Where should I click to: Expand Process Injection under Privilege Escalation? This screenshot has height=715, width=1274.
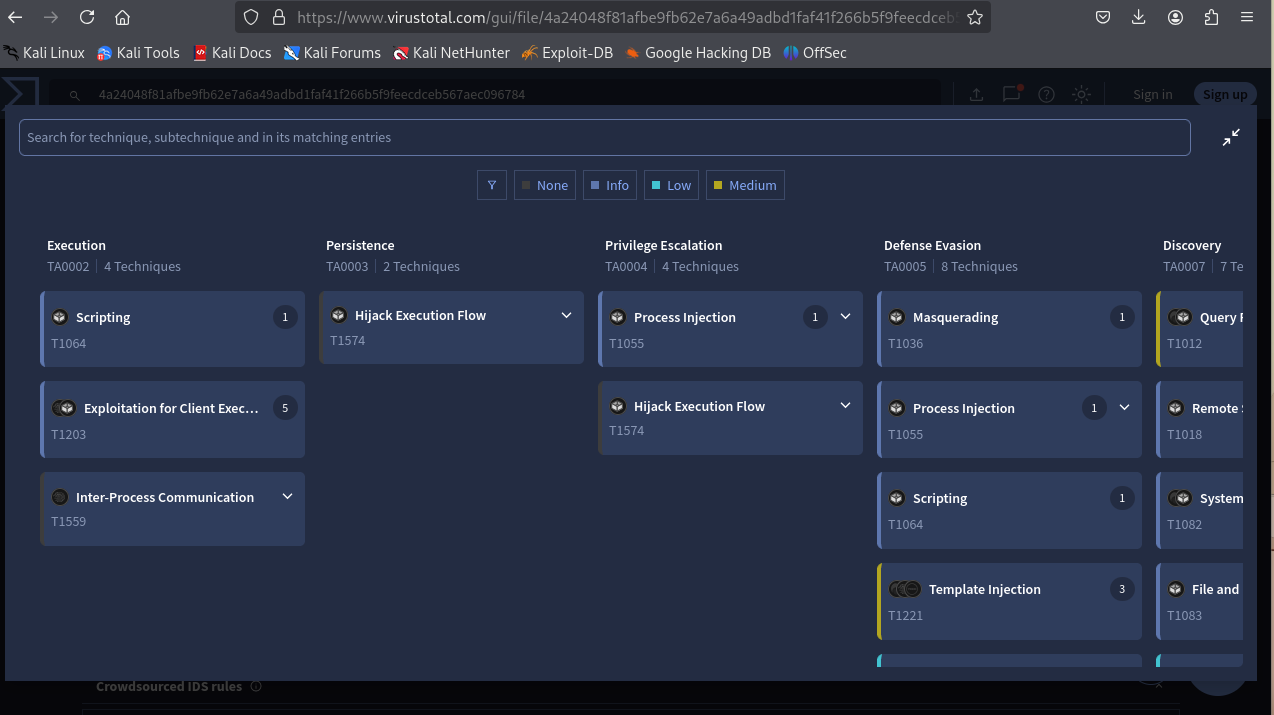tap(845, 317)
